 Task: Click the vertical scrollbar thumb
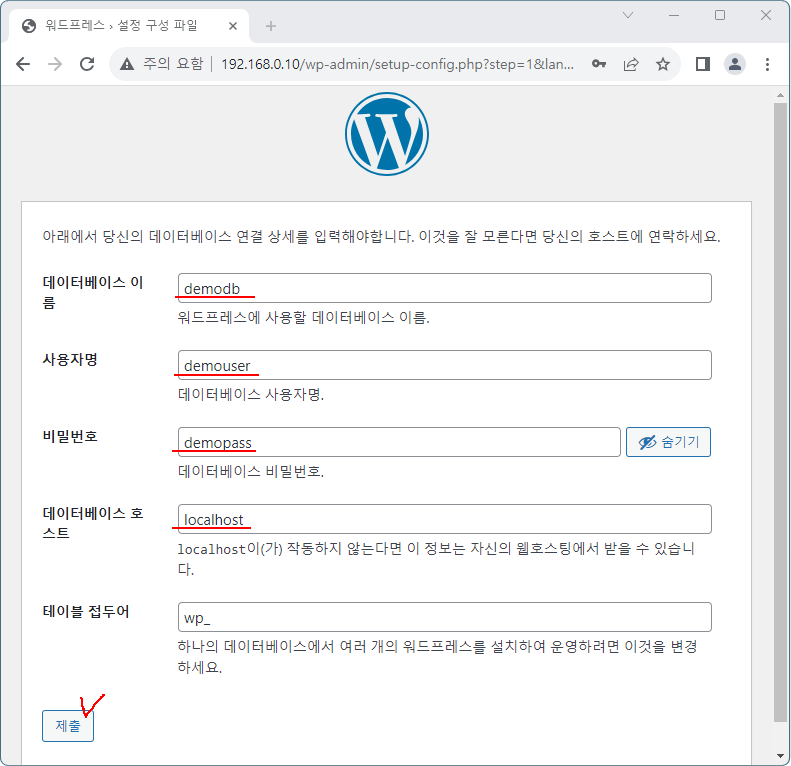(780, 412)
